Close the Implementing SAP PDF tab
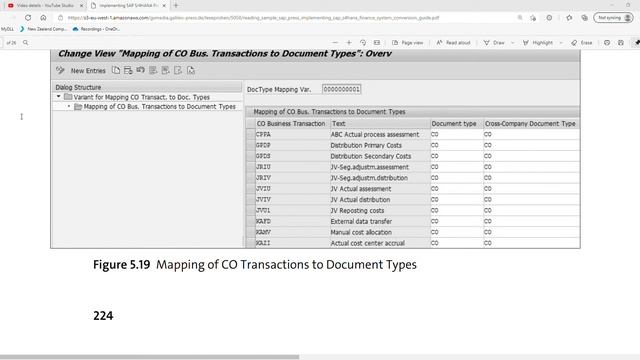Viewport: 640px width, 360px height. pos(164,6)
